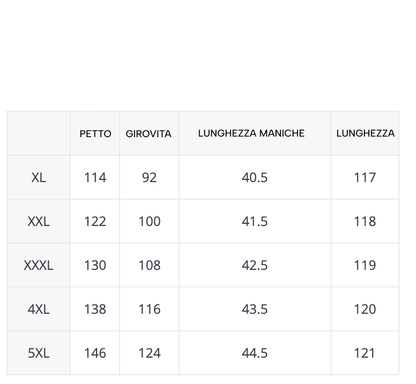Select the PETTO column header
Viewport: 416px width, 384px height.
[x=95, y=134]
